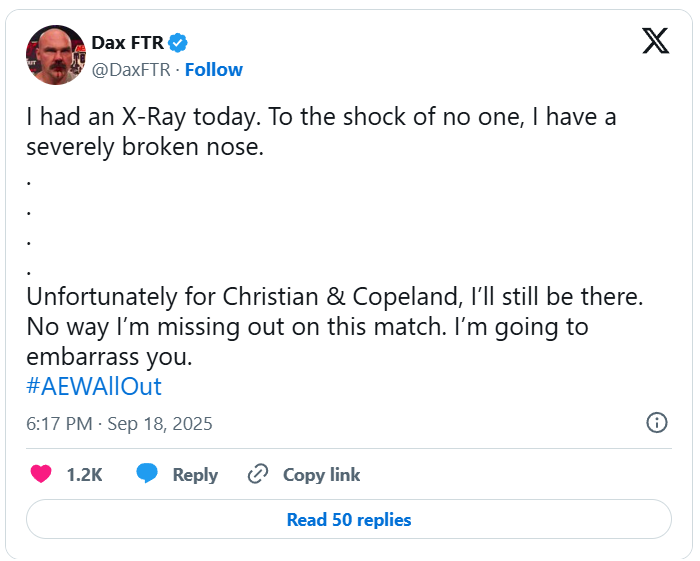Click the 6:17 PM Sep 18 timestamp

119,423
